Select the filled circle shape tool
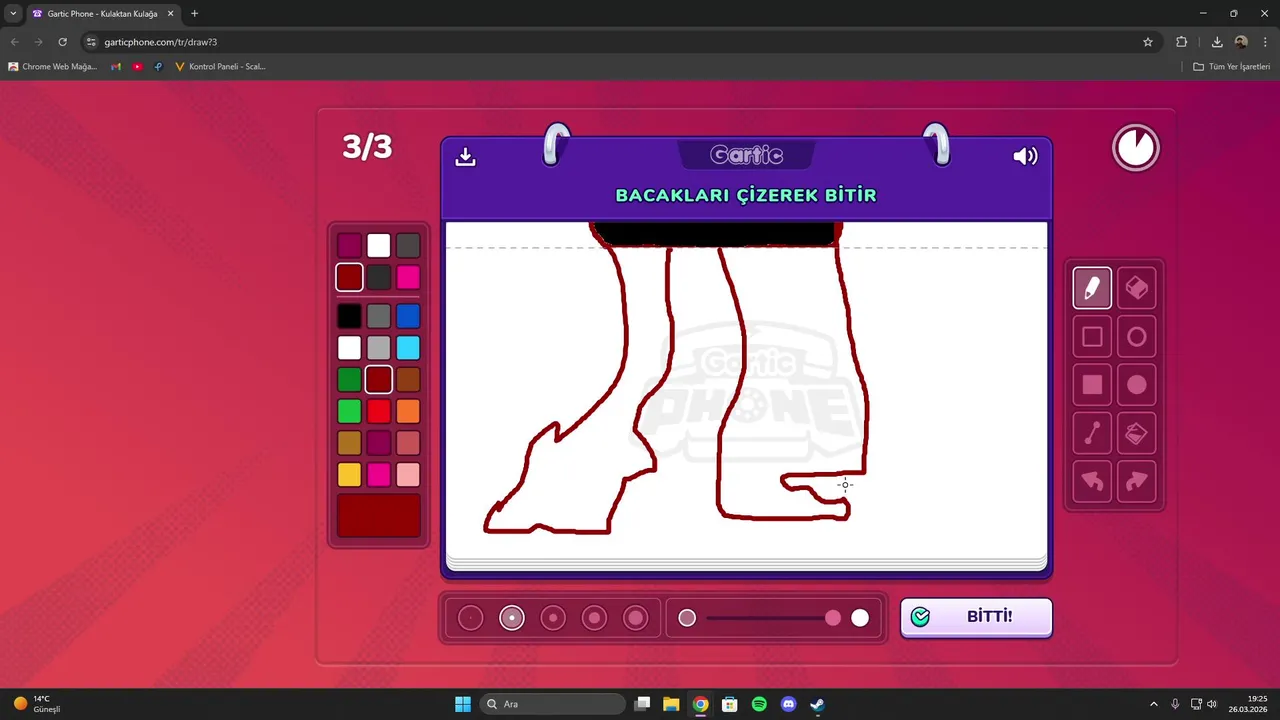The height and width of the screenshot is (720, 1280). click(x=1137, y=385)
